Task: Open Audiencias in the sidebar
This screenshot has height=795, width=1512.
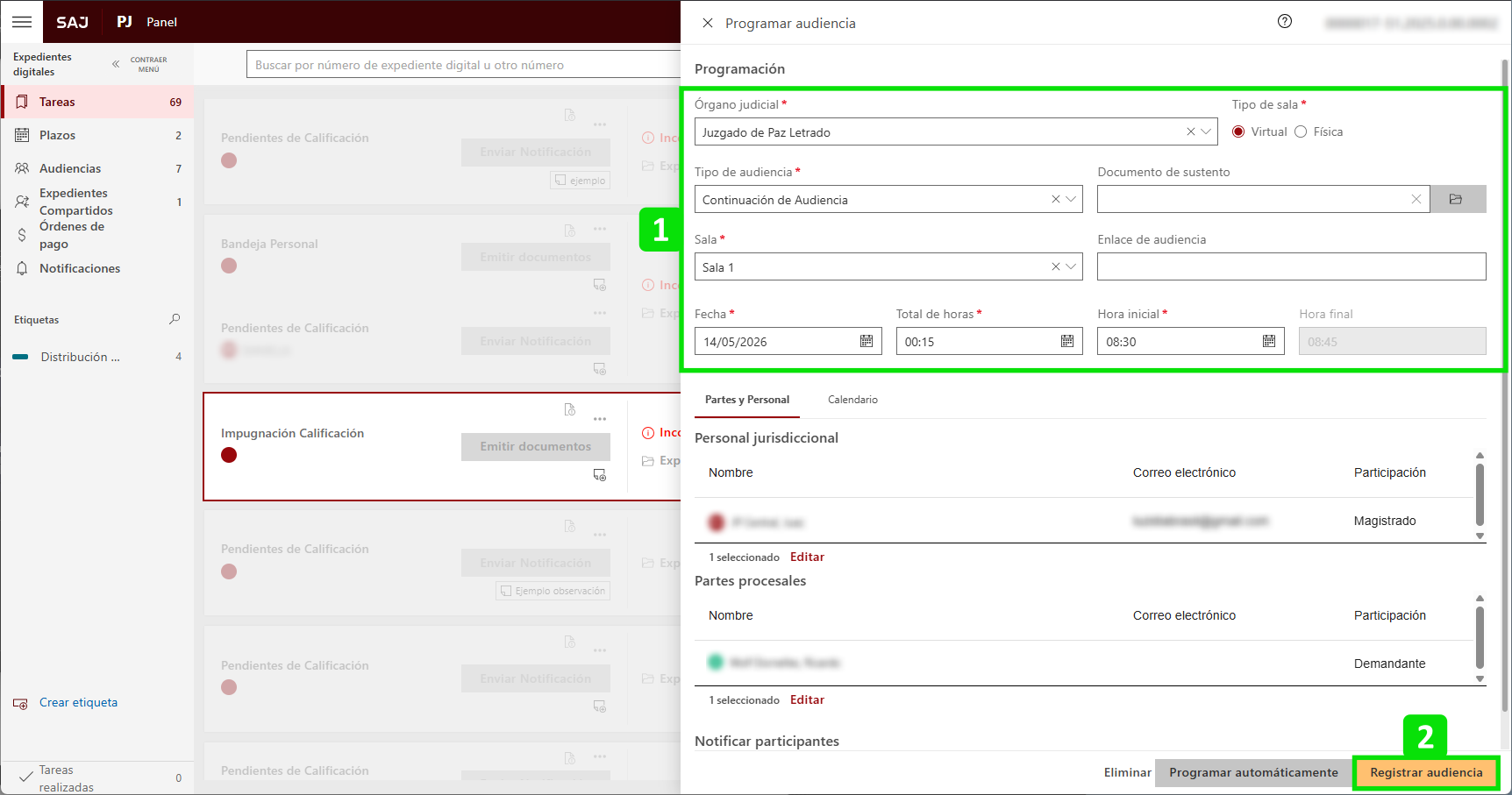Action: [70, 168]
